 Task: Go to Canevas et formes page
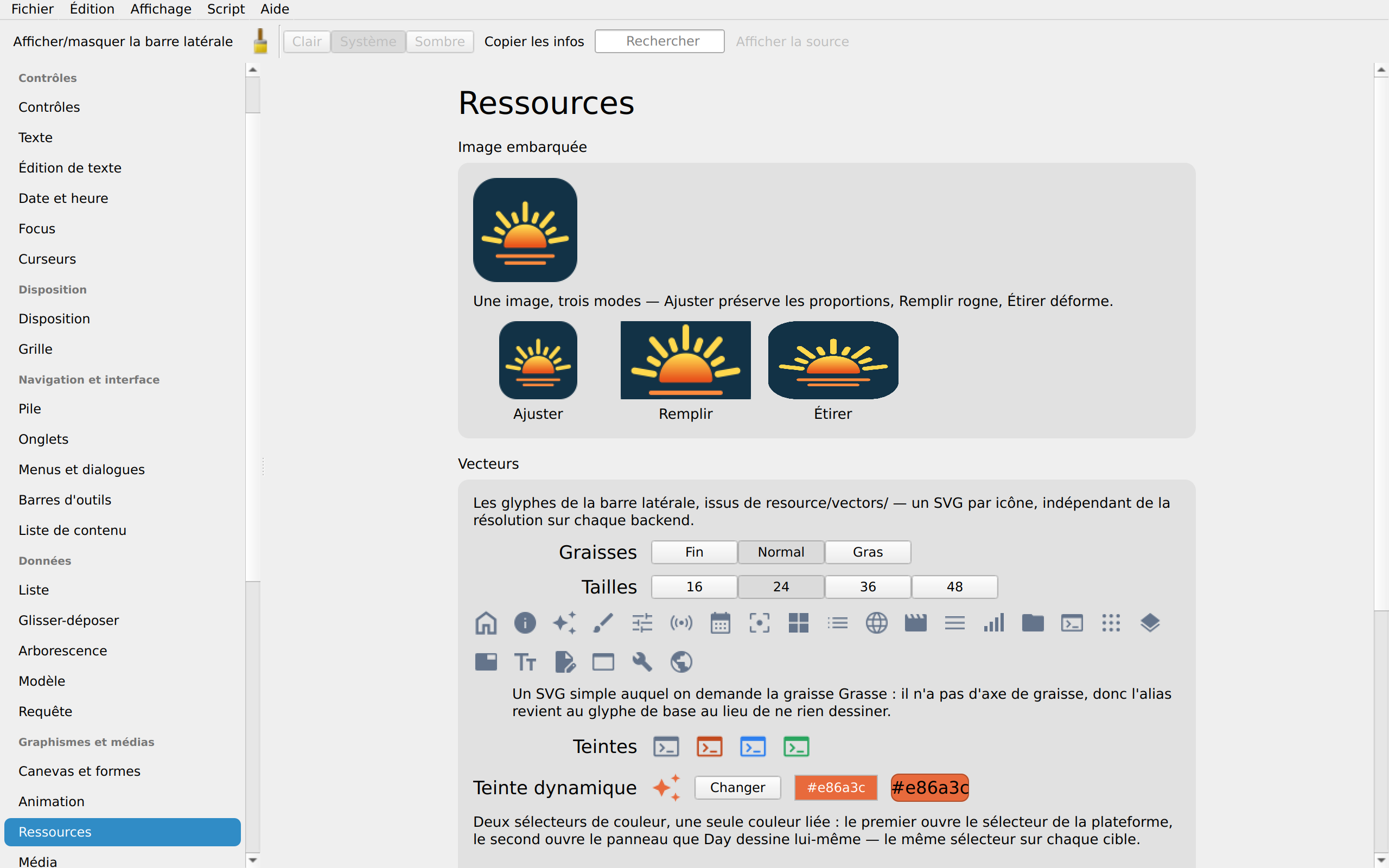(122, 771)
